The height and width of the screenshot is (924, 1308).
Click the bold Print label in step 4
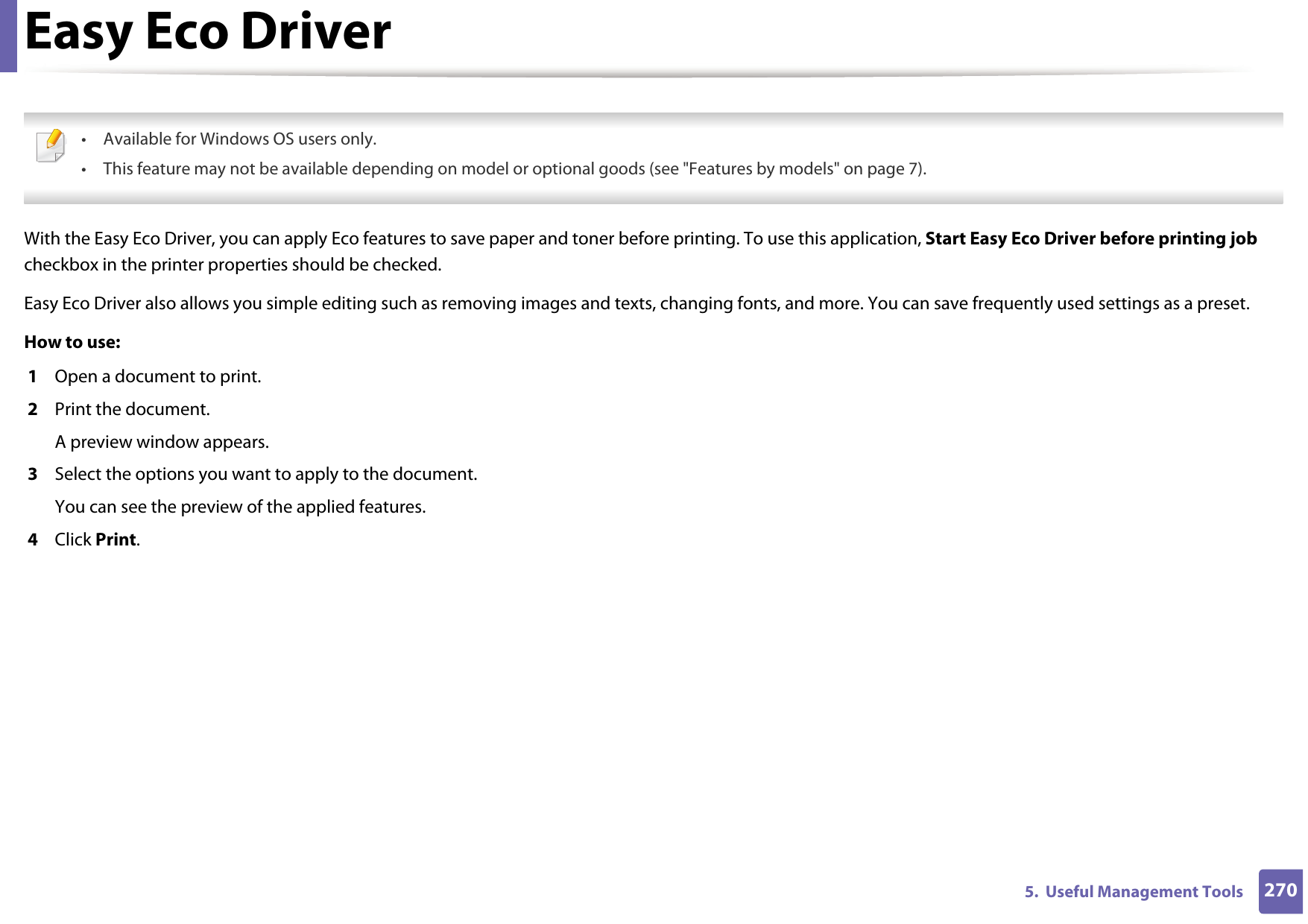115,539
